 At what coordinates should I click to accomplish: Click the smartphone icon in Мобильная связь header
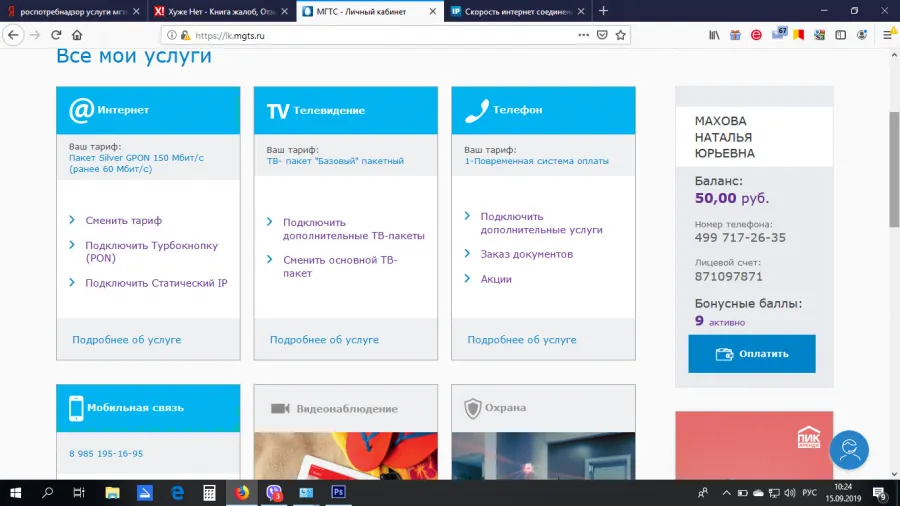76,408
